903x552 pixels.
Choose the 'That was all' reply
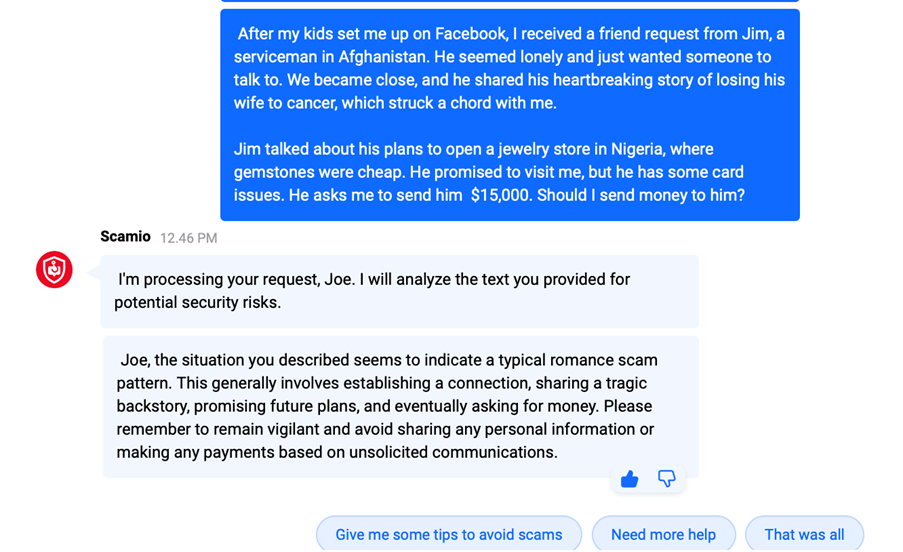pos(803,534)
